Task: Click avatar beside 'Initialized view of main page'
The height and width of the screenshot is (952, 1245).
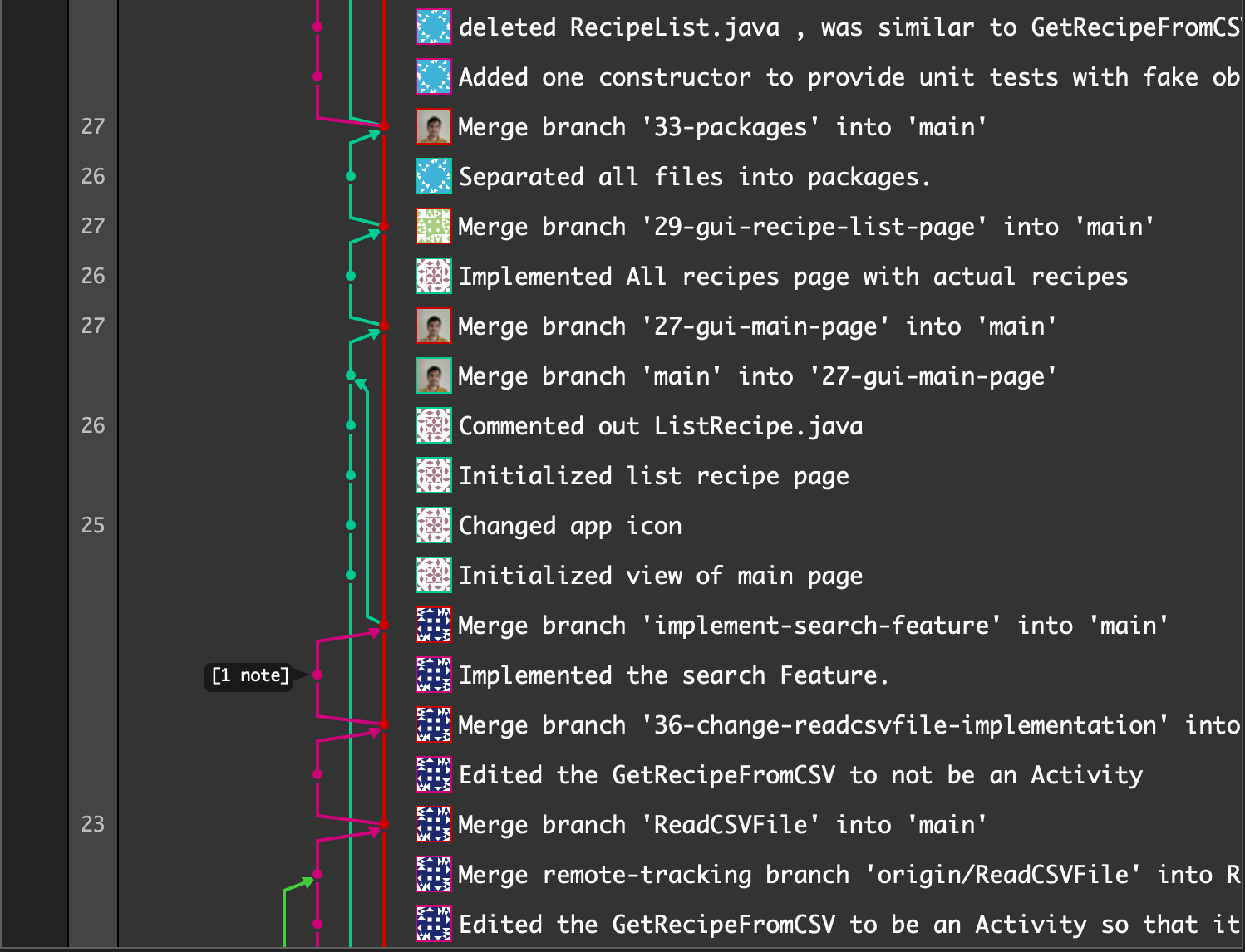Action: coord(434,575)
